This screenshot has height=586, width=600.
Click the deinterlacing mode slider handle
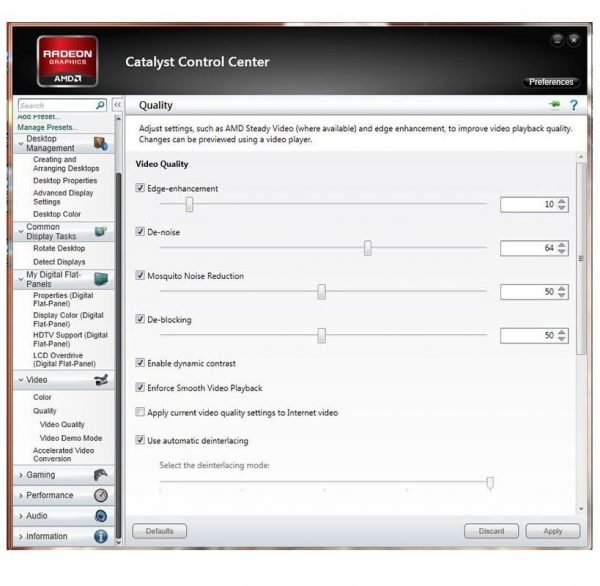point(490,483)
